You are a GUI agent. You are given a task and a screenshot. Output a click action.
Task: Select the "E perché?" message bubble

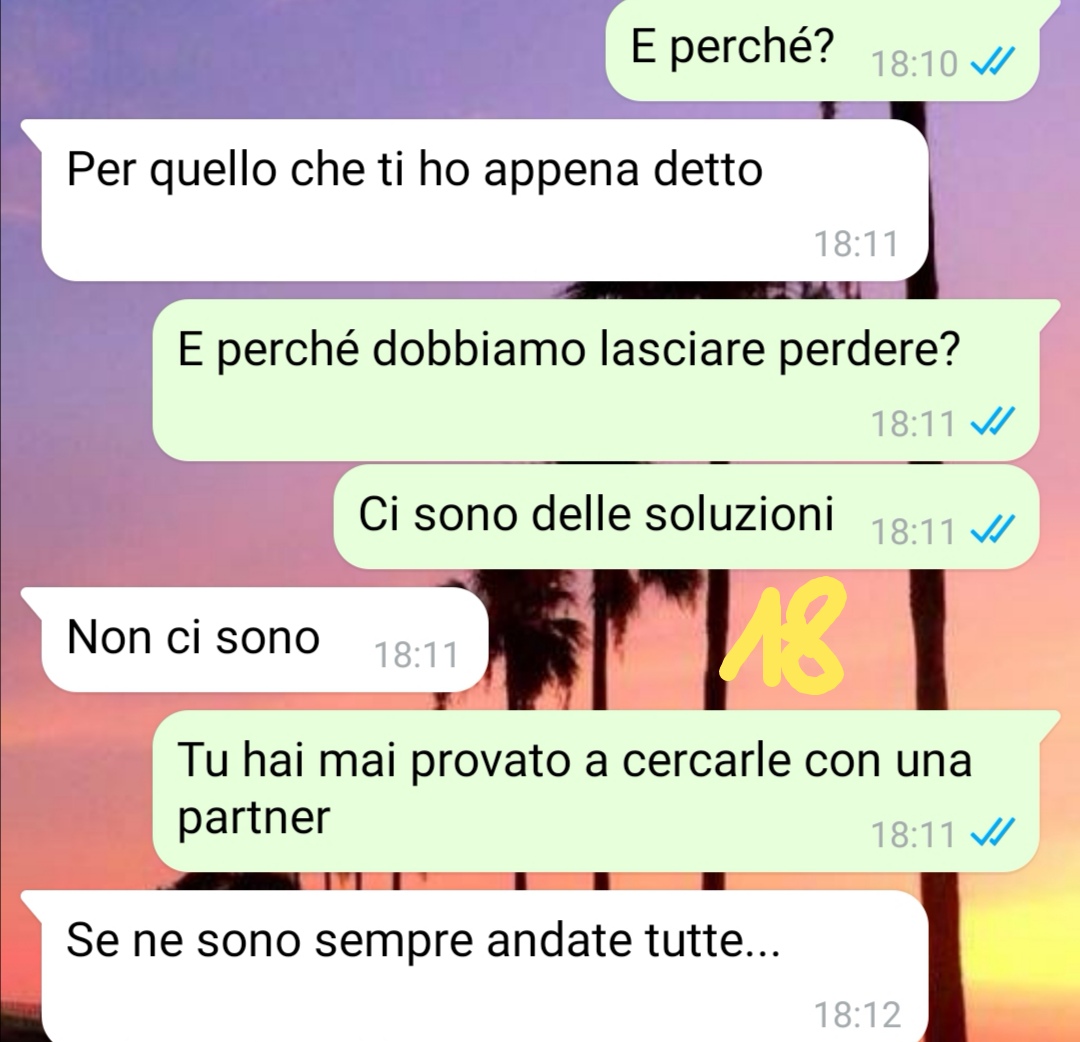pyautogui.click(x=822, y=50)
